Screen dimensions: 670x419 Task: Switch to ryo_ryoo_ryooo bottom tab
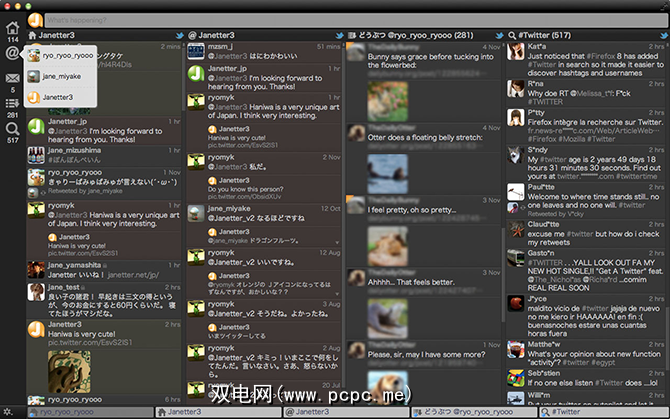(x=91, y=412)
